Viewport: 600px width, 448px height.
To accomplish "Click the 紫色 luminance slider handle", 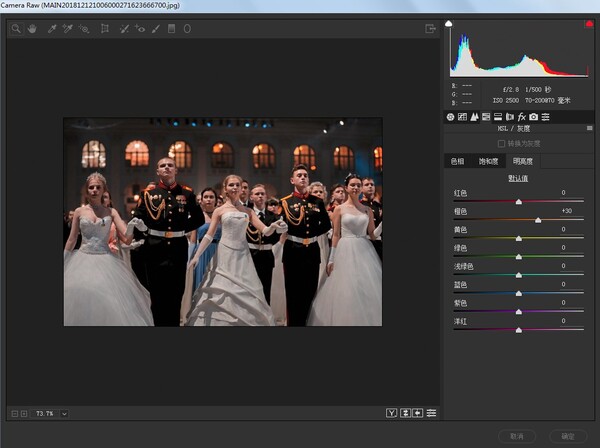I will point(519,312).
